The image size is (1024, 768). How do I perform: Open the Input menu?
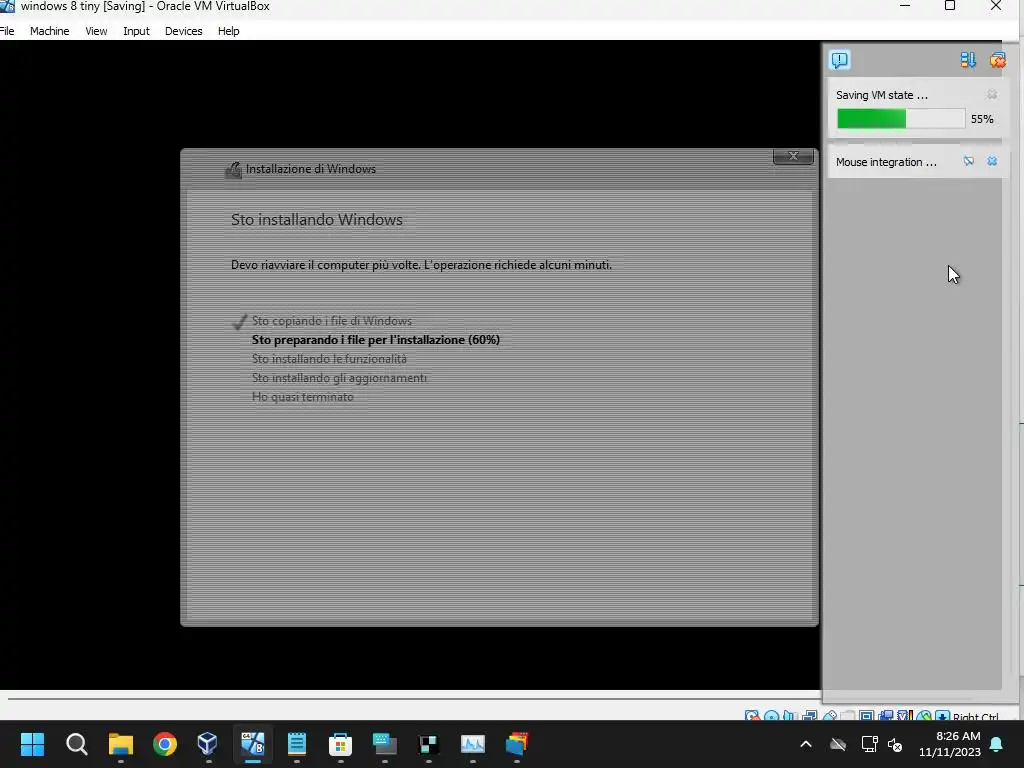point(136,31)
